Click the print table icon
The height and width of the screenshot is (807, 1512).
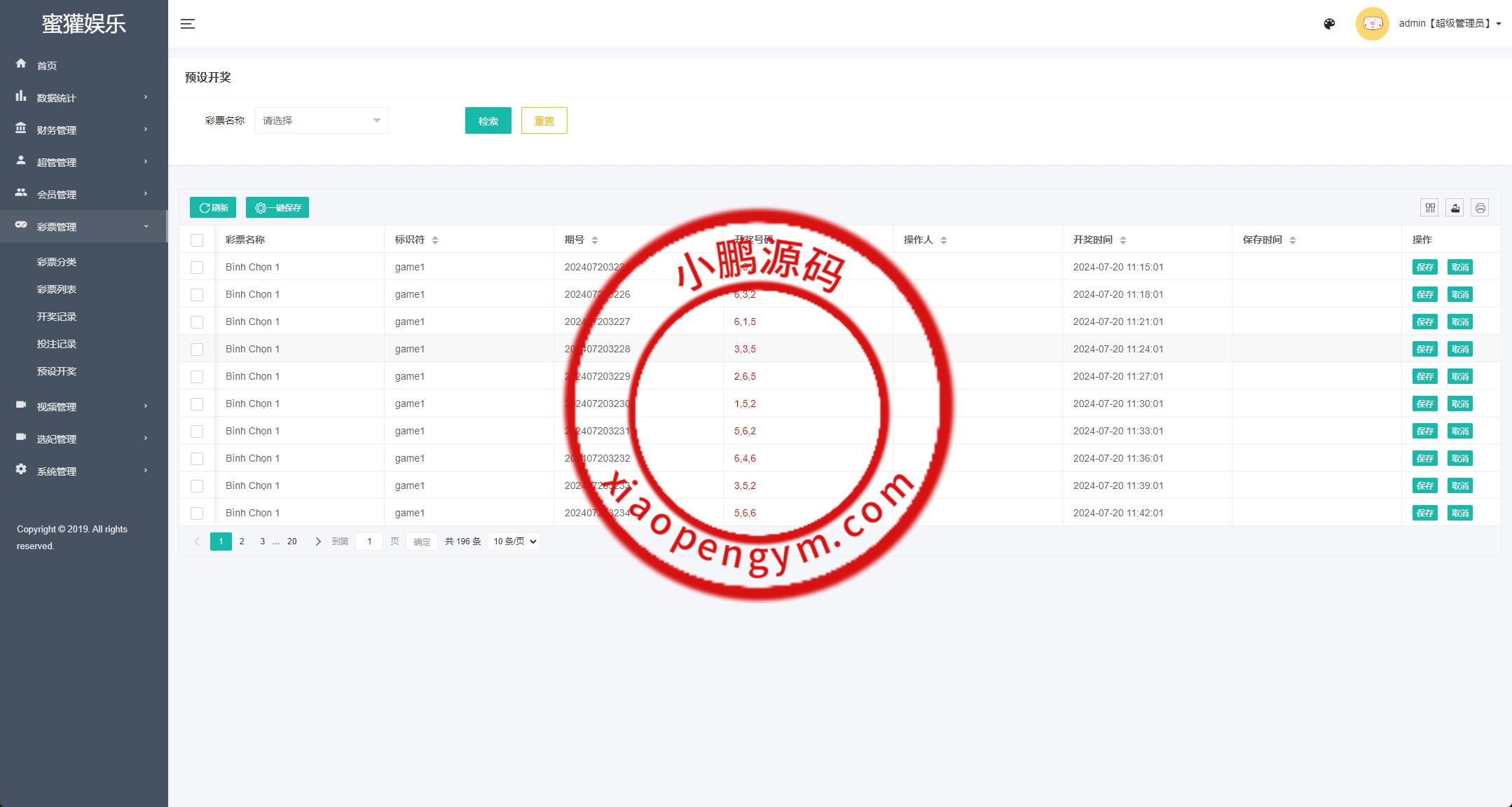(x=1480, y=208)
